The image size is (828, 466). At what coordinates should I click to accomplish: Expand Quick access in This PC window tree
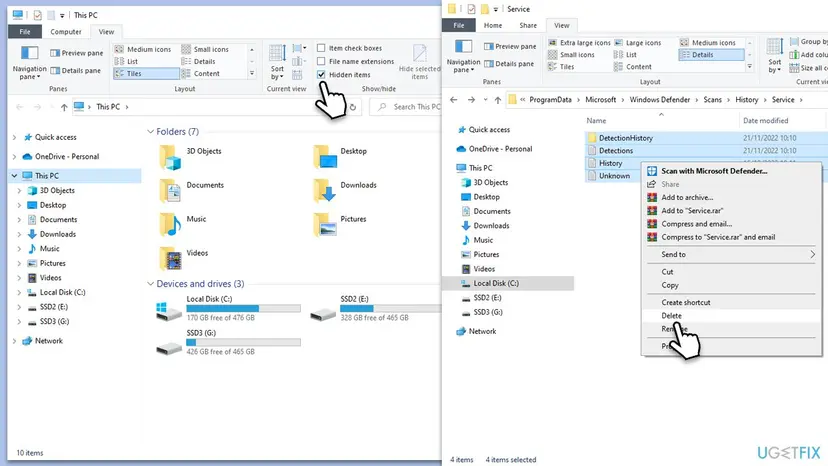click(14, 137)
